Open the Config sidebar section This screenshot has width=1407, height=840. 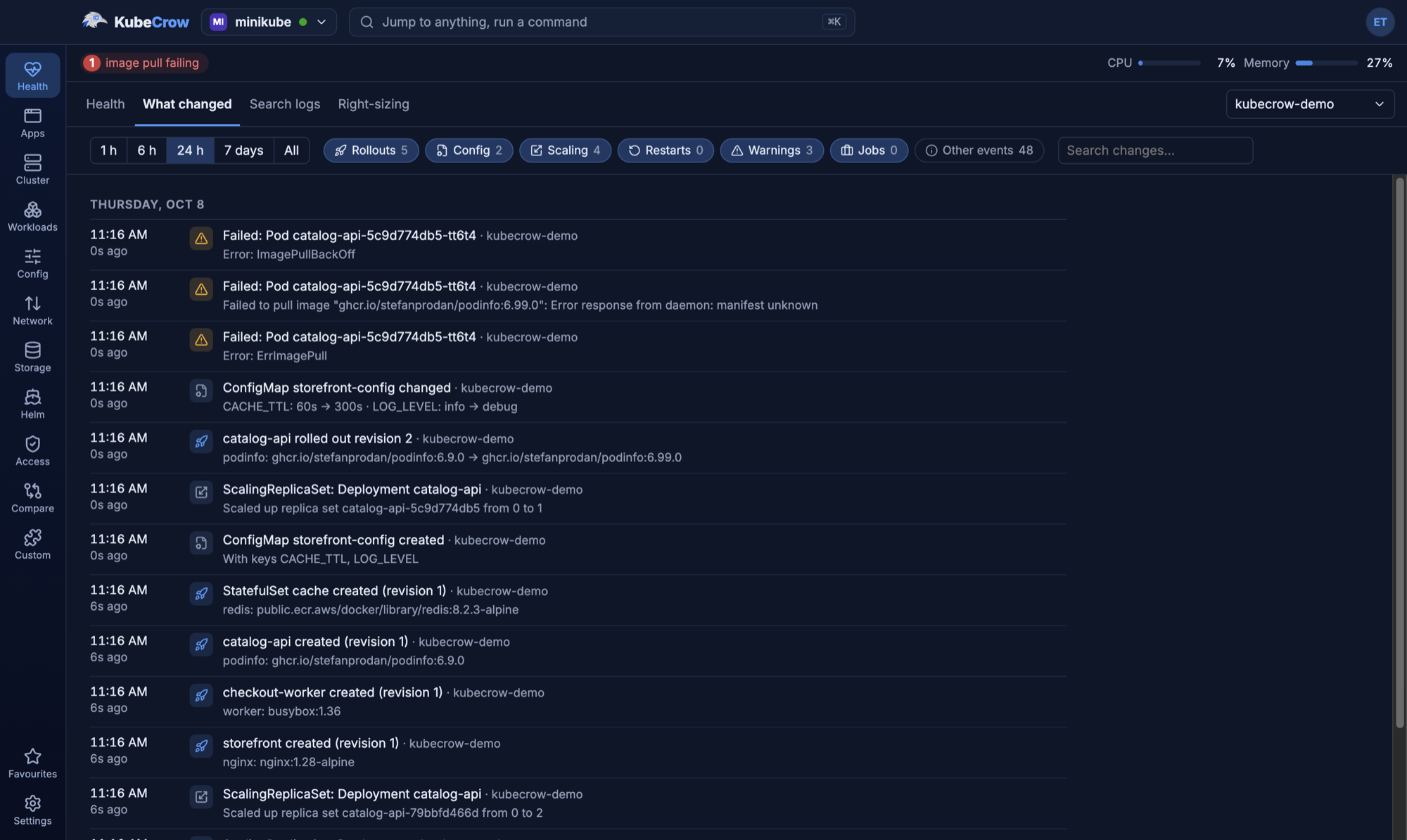(32, 263)
